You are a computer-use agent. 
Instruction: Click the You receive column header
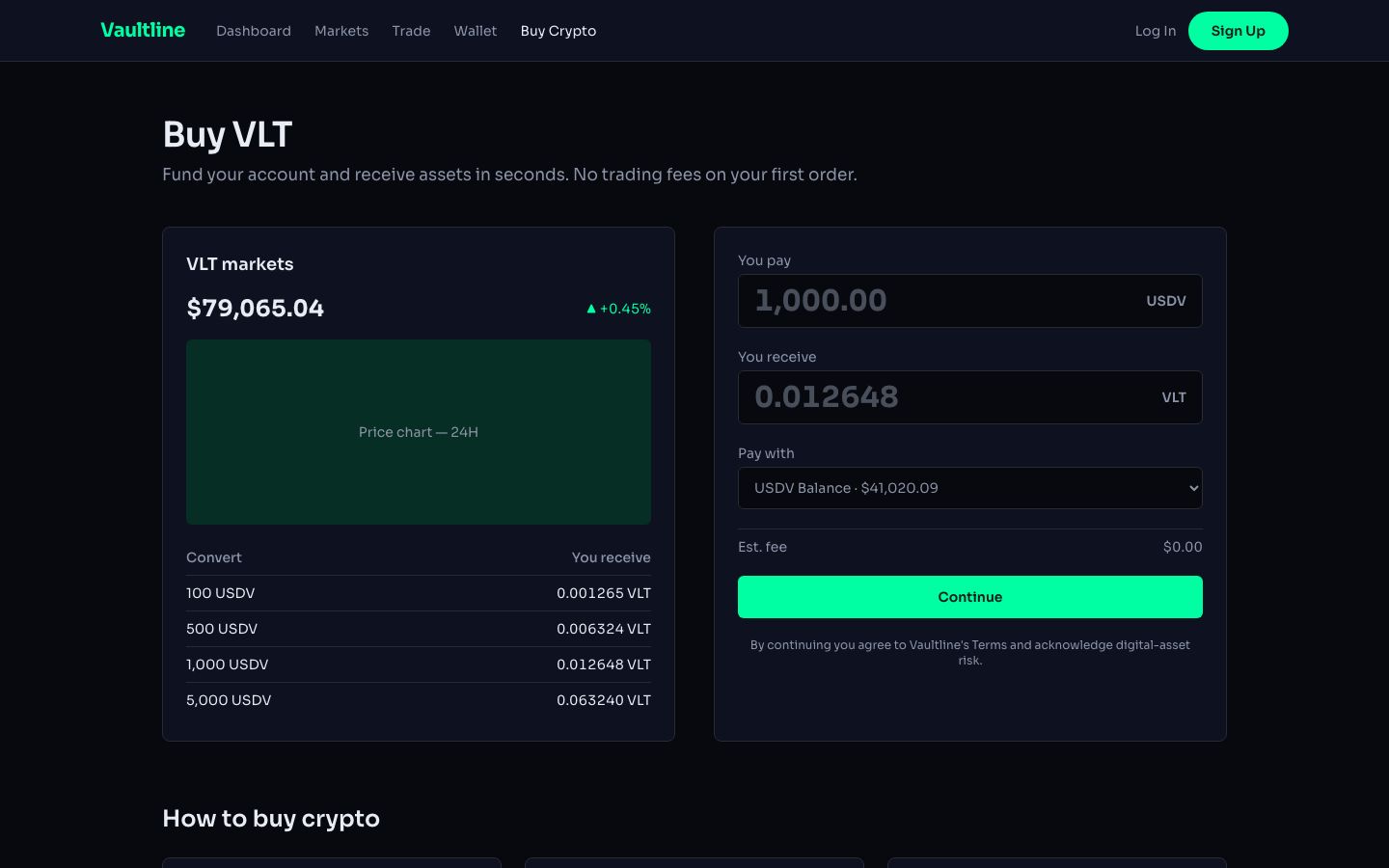point(611,557)
